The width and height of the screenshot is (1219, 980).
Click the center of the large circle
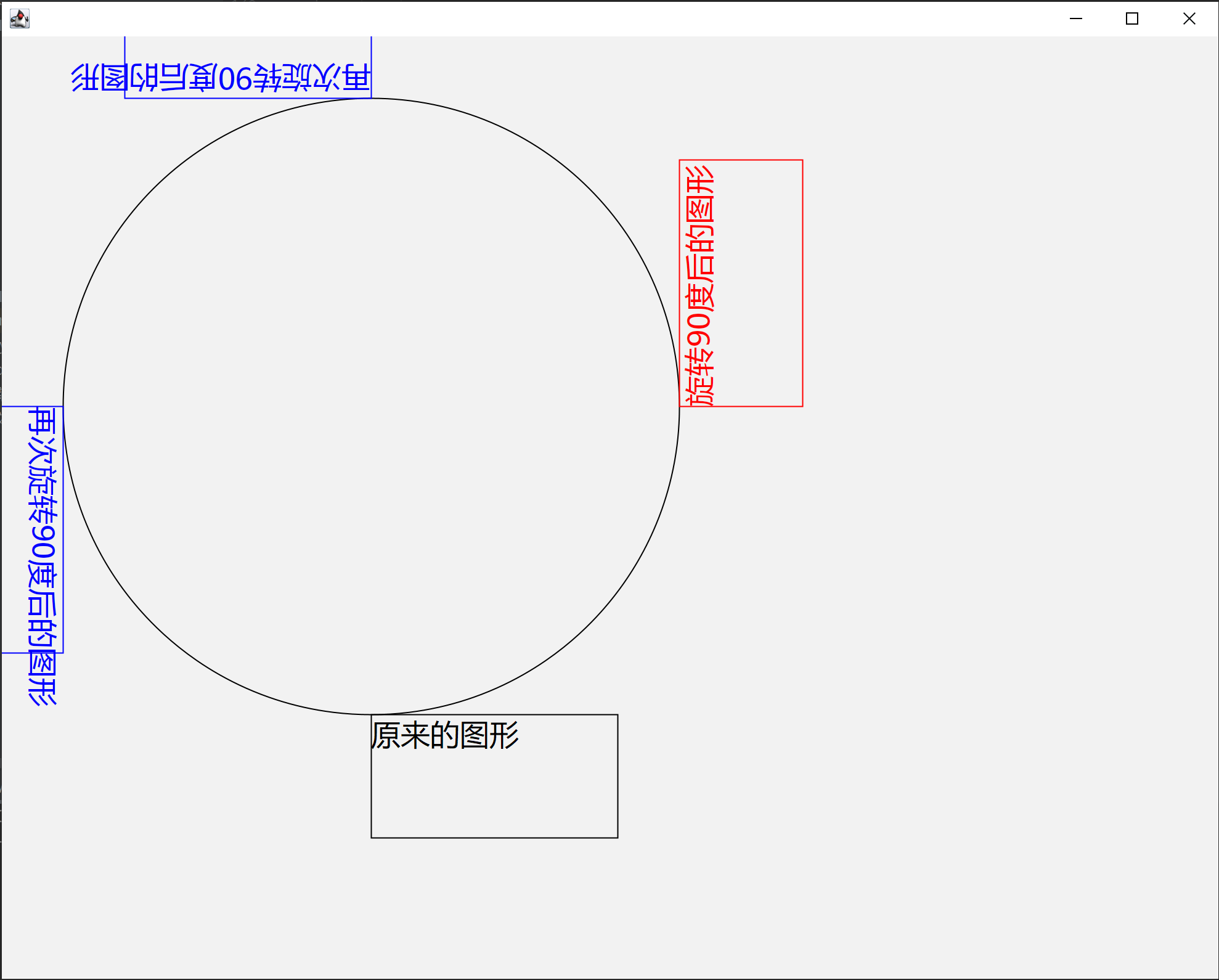click(371, 406)
